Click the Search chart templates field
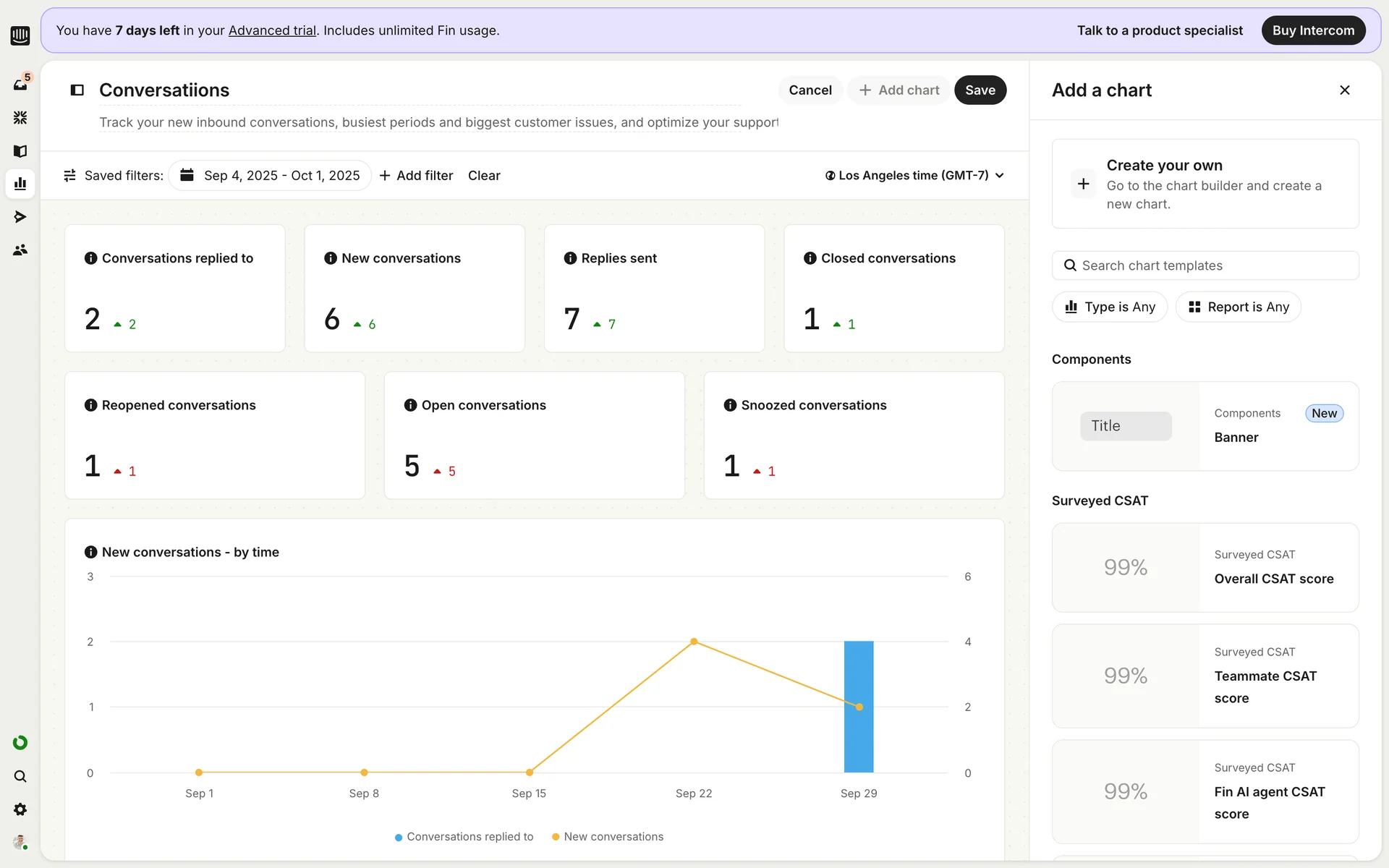 click(1205, 265)
